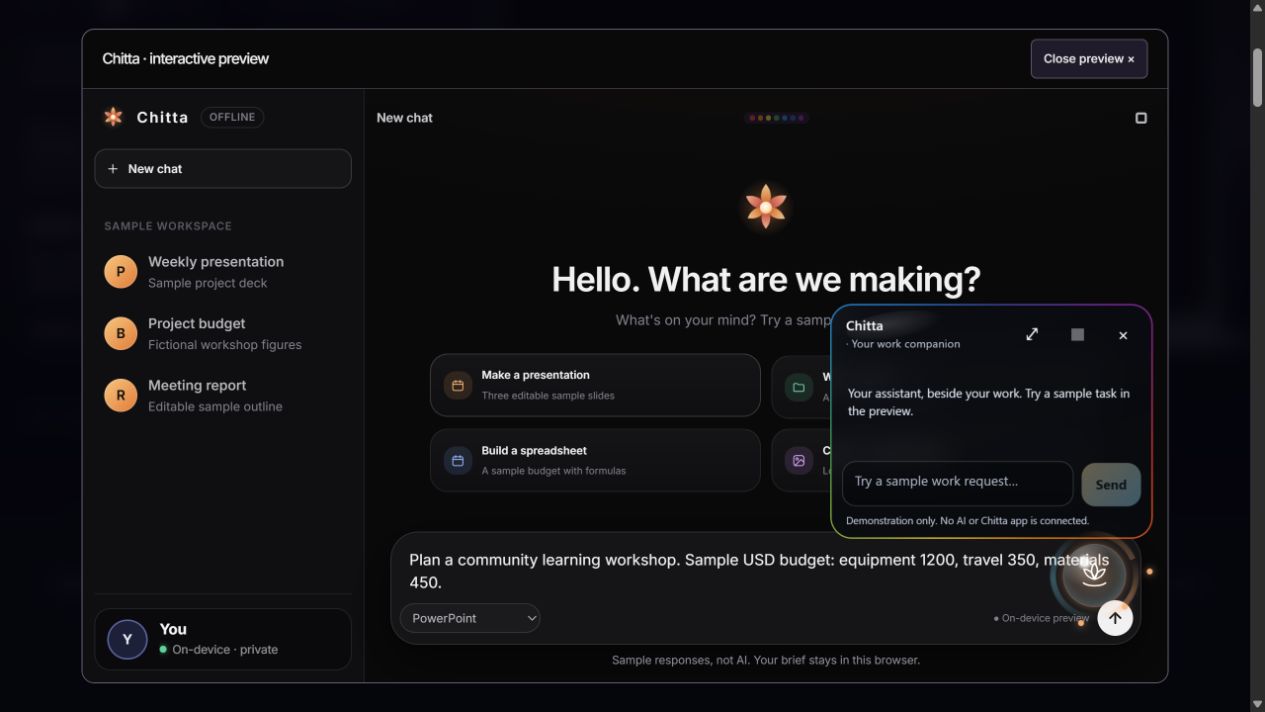
Task: Open the Meeting report workspace item
Action: tap(223, 395)
